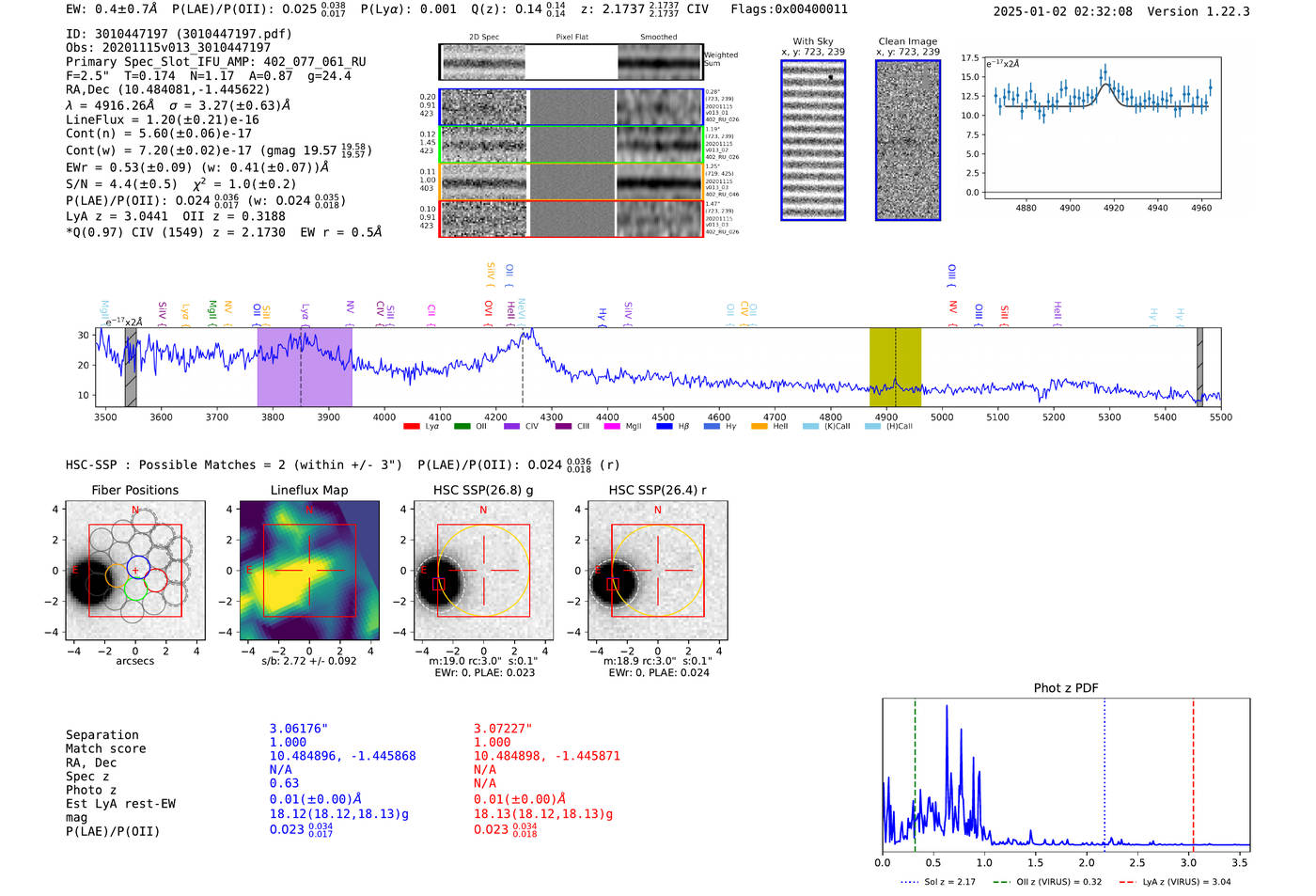
Task: Open the Fiber Positions image
Action: (x=135, y=570)
